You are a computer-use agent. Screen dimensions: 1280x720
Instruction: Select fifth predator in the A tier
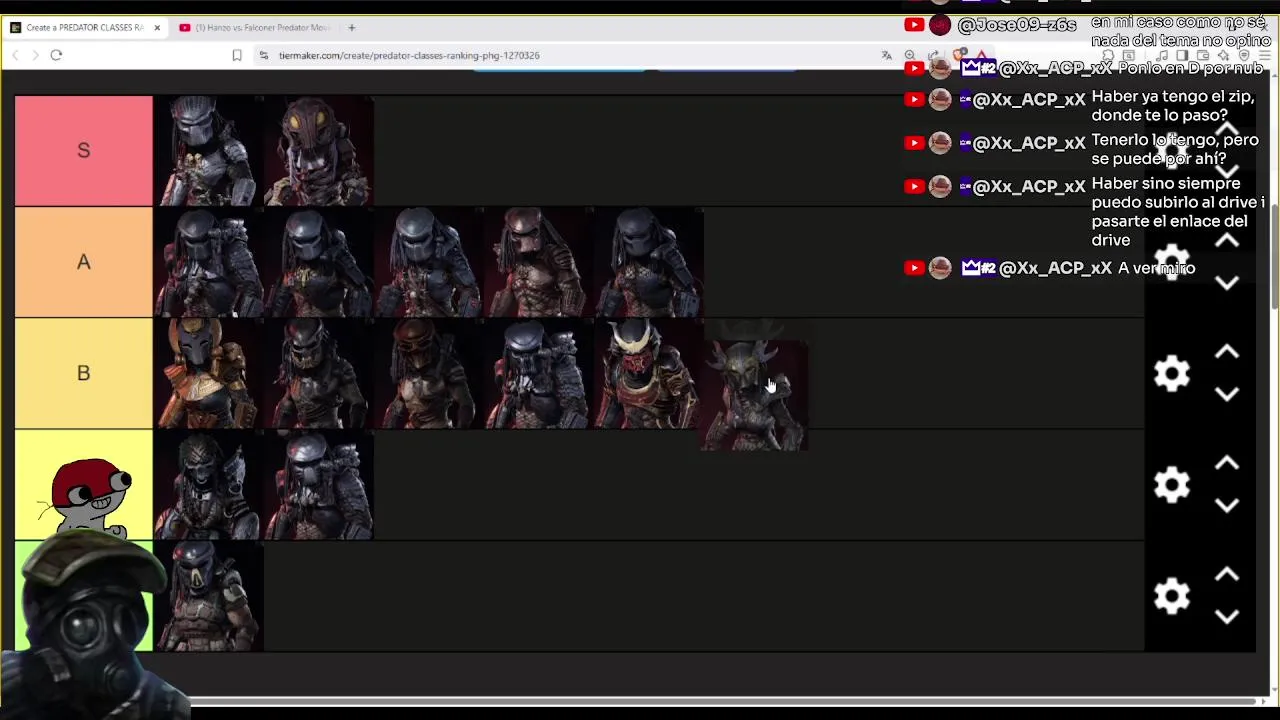click(648, 262)
